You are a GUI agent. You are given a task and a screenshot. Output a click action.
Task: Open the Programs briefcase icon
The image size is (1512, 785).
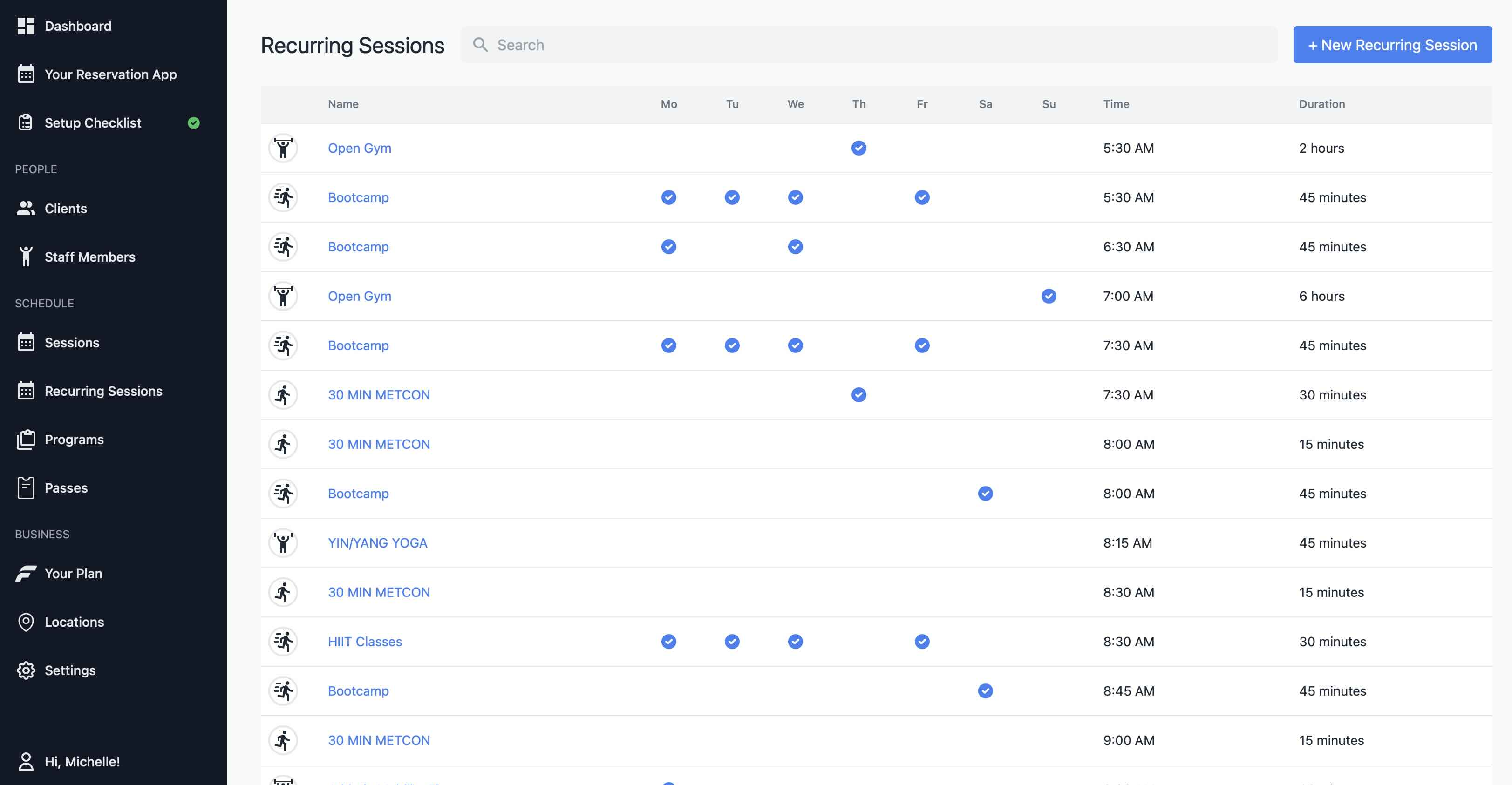click(26, 439)
